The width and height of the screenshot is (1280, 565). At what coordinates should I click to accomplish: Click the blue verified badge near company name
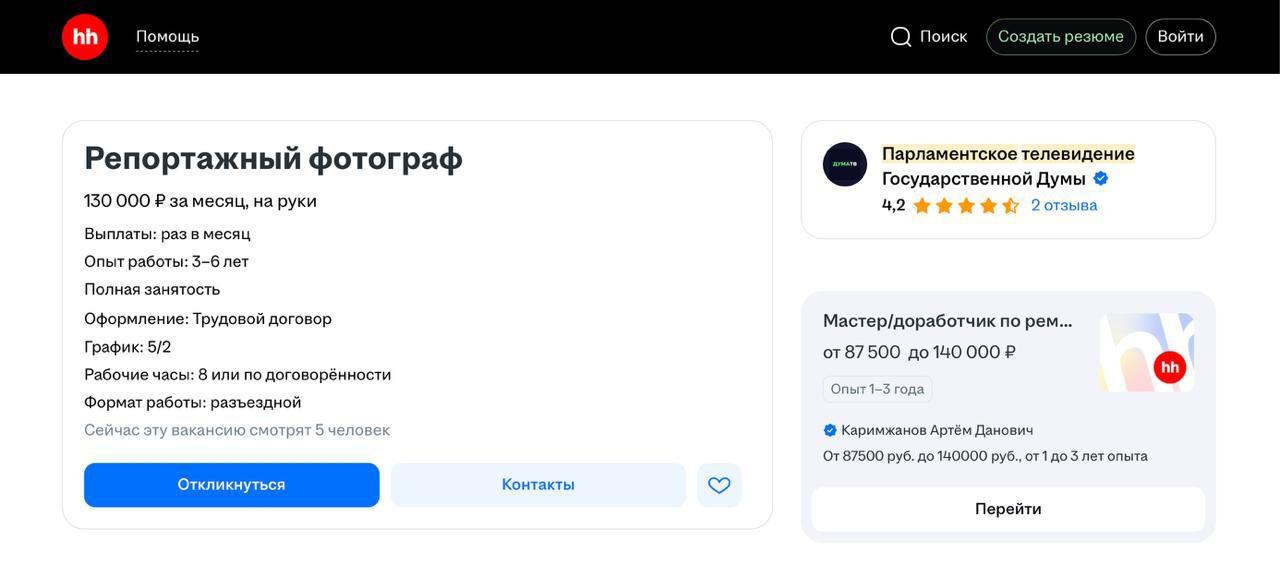(x=1101, y=179)
